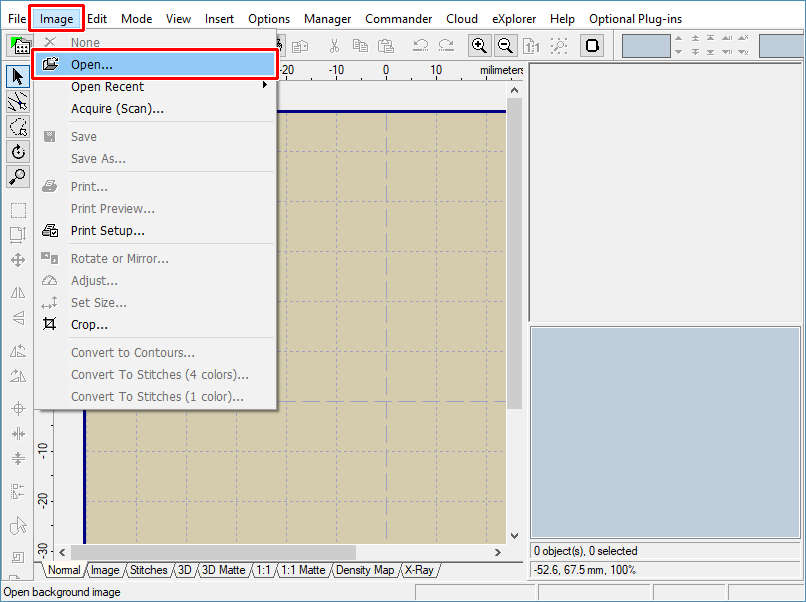Open the Cloud menu
Image resolution: width=806 pixels, height=602 pixels.
tap(462, 19)
